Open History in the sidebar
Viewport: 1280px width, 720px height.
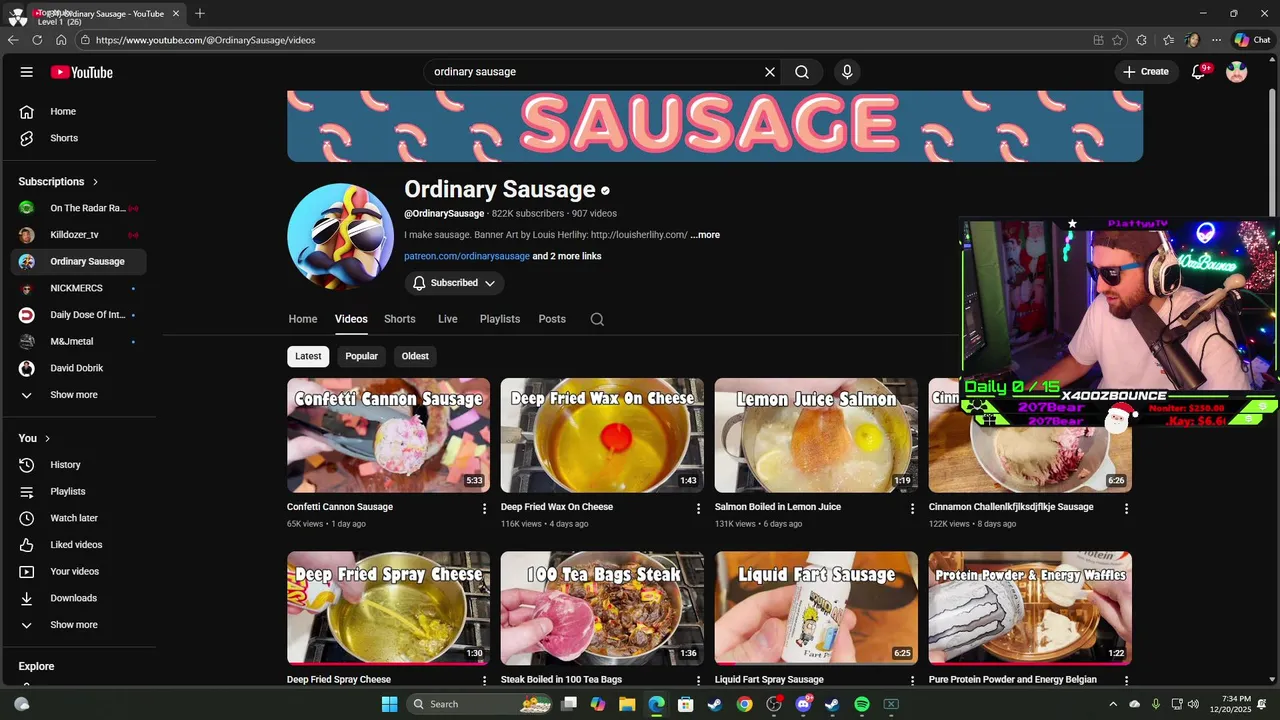point(78,465)
